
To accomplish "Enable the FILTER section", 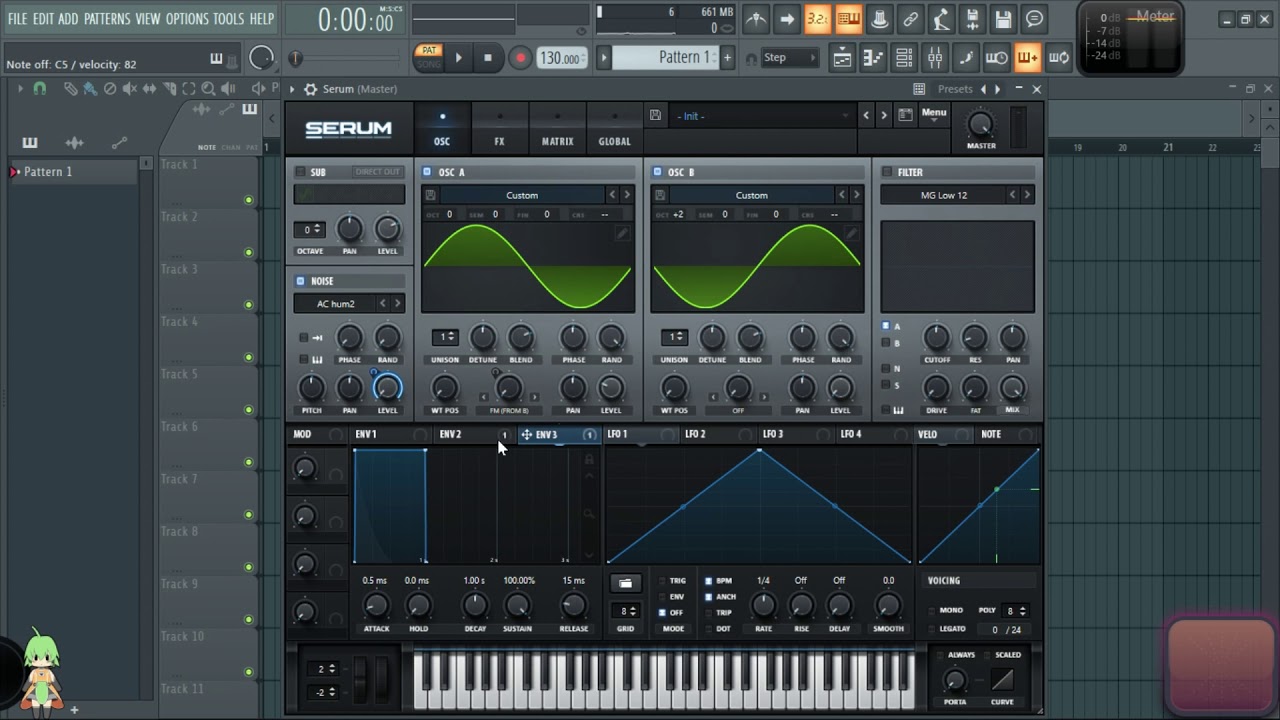I will 887,172.
